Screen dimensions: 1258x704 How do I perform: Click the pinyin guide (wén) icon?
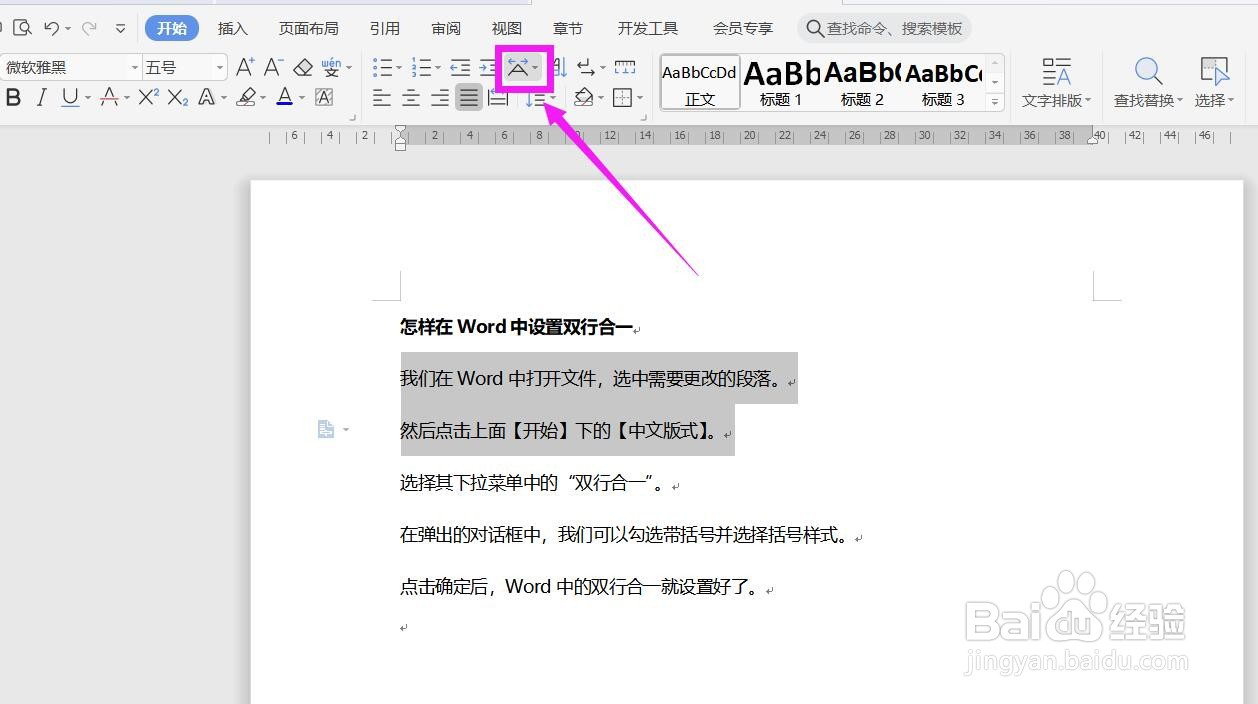click(x=331, y=67)
